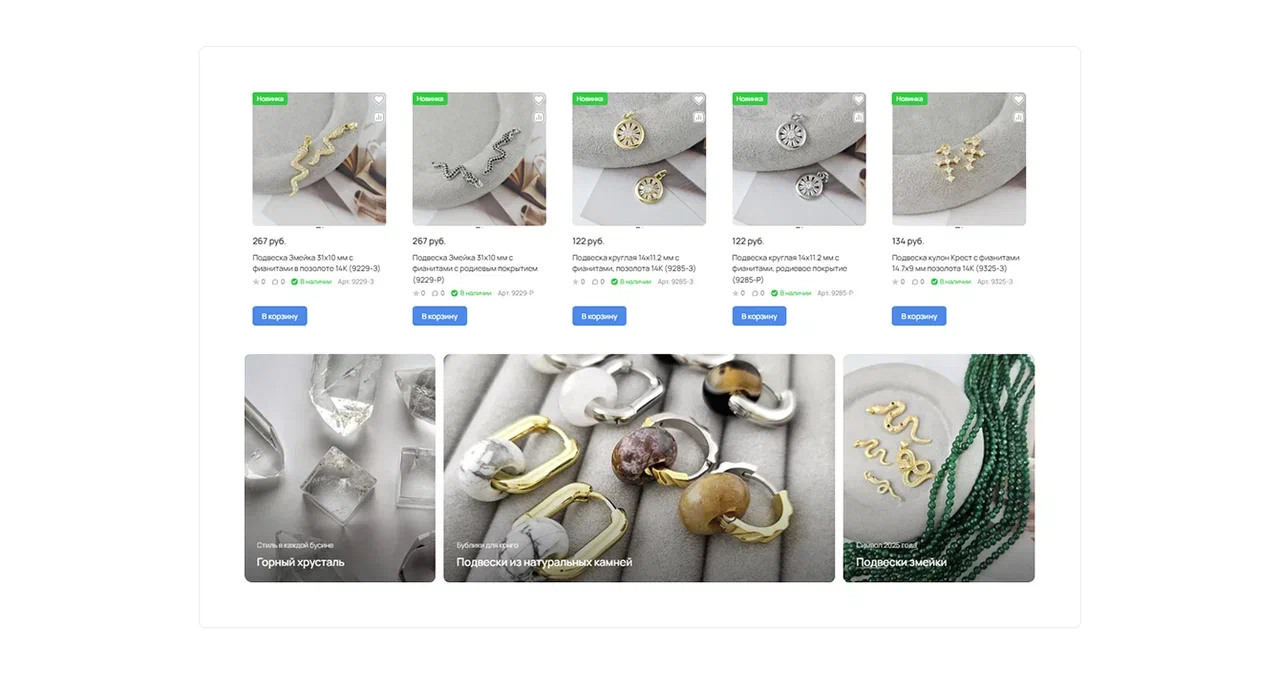Click compare icon on silver round pendant
Image resolution: width=1280 pixels, height=674 pixels.
tap(859, 117)
